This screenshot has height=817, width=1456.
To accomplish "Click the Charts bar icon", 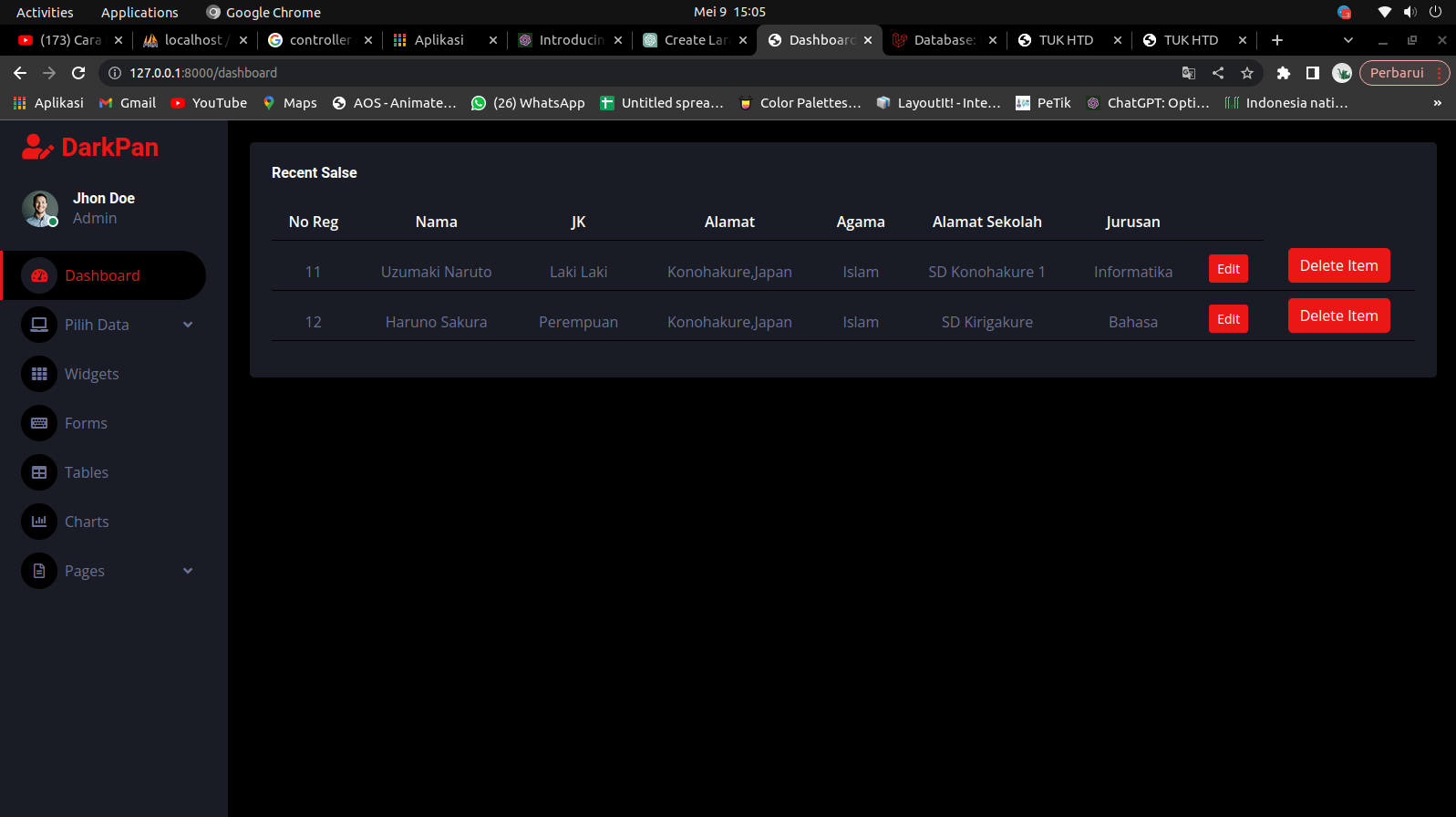I will (x=39, y=522).
